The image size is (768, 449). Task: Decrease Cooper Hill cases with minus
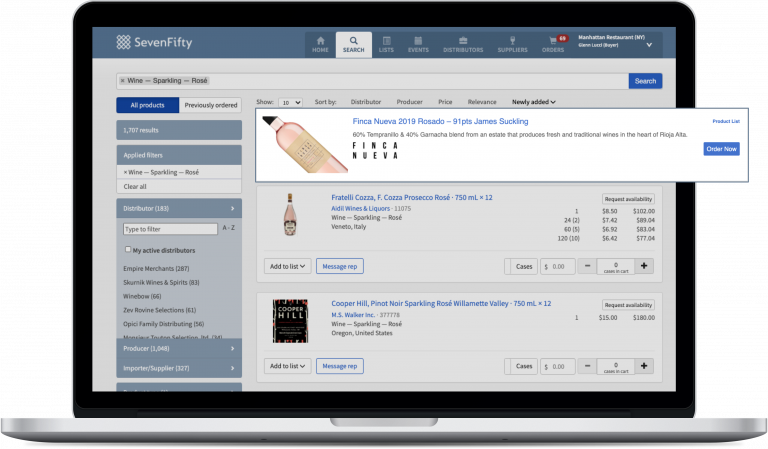587,366
